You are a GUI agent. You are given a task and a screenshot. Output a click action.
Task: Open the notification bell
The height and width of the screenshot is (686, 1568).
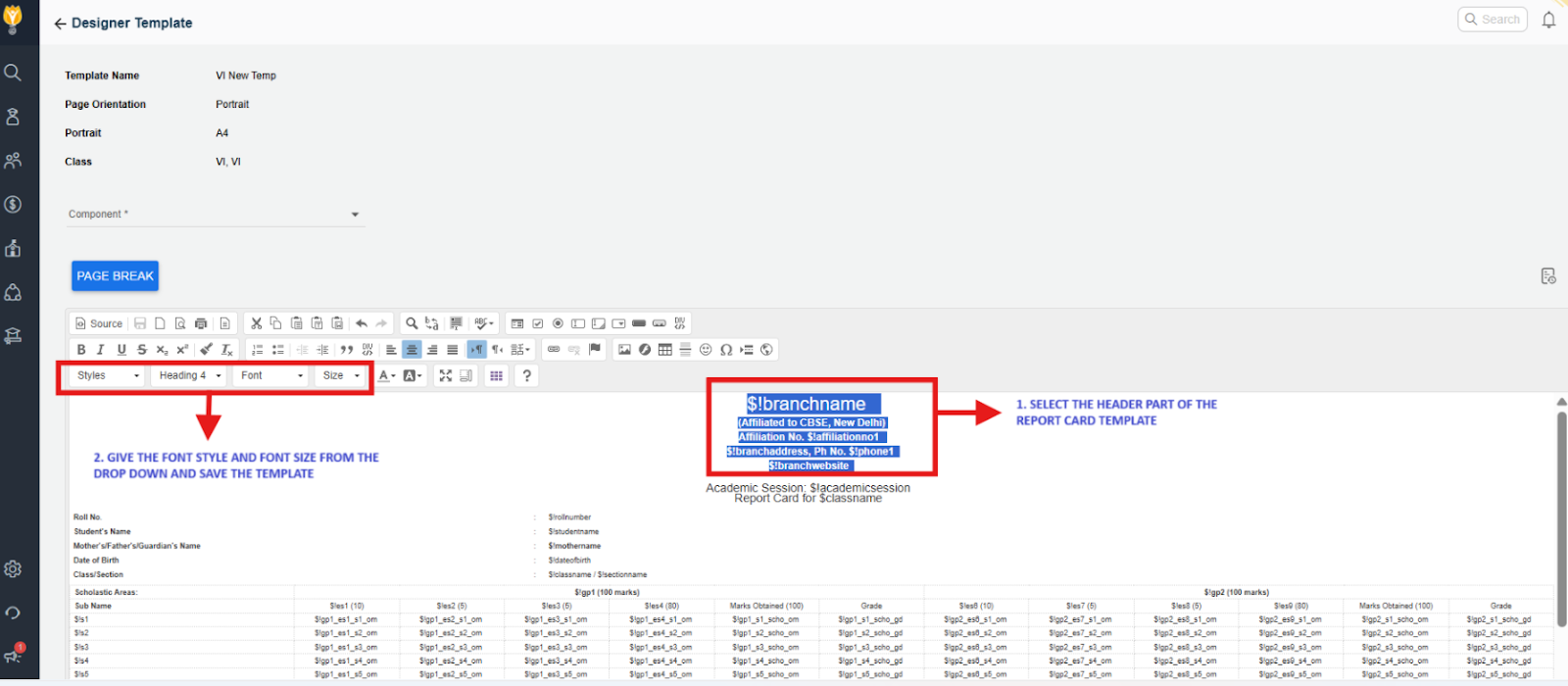point(1548,20)
